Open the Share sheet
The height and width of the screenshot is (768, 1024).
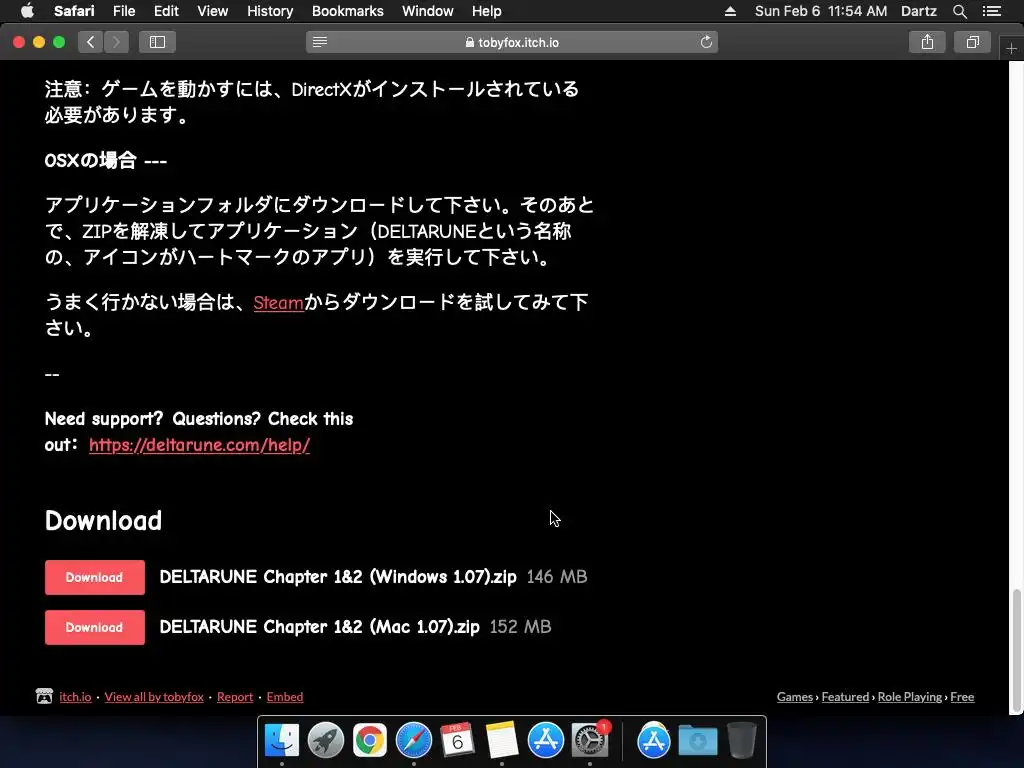coord(927,42)
